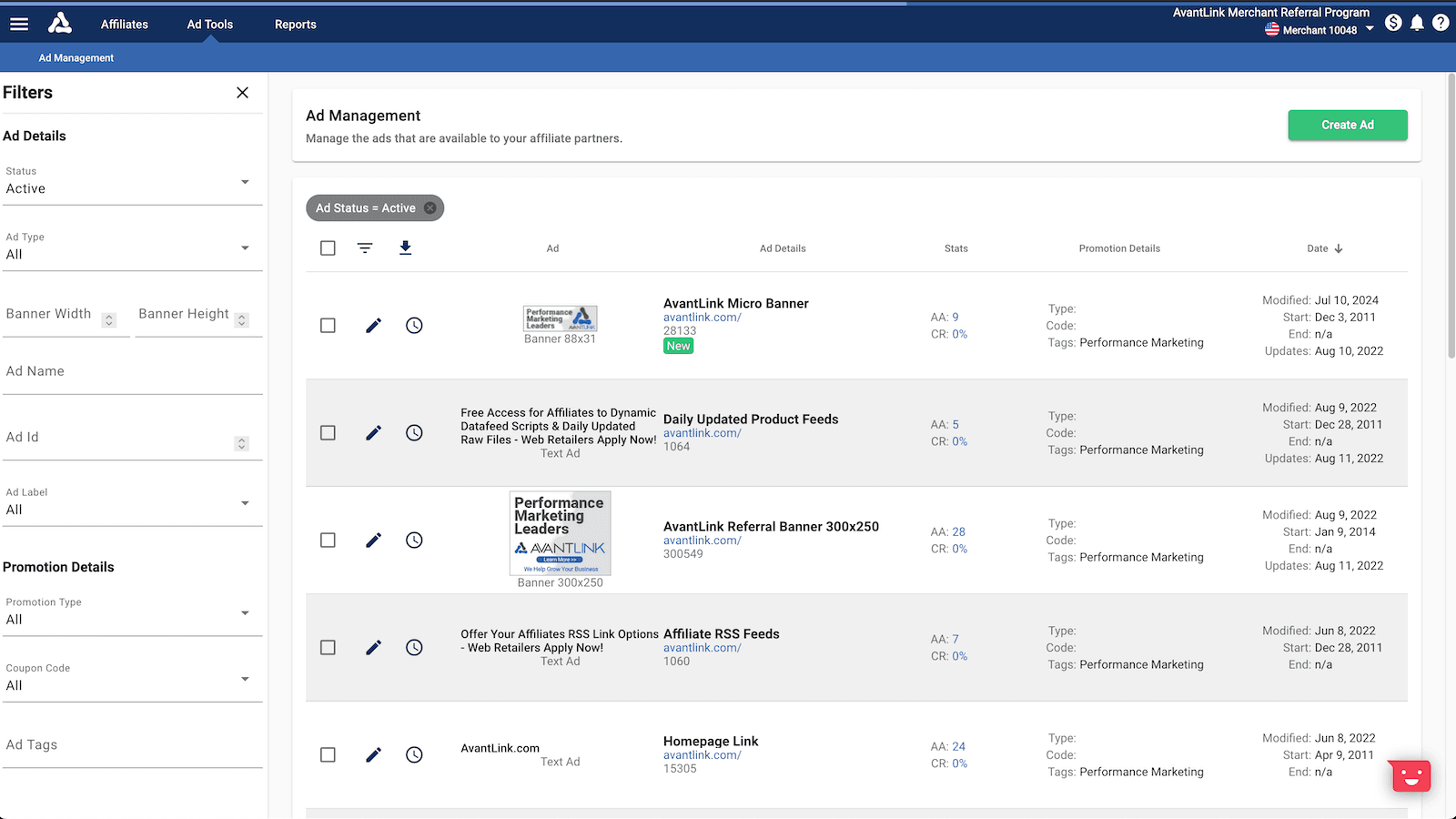Open the Affiliates menu
Screen dimensions: 1456x819
pyautogui.click(x=125, y=25)
